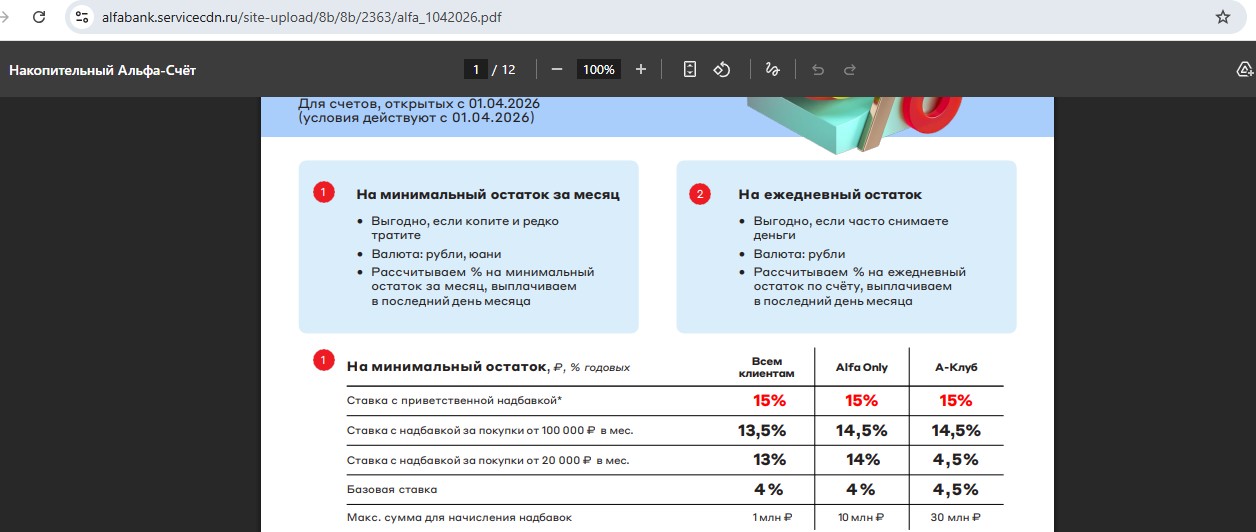Zoom in the PDF with plus button
The height and width of the screenshot is (532, 1256).
pos(641,69)
